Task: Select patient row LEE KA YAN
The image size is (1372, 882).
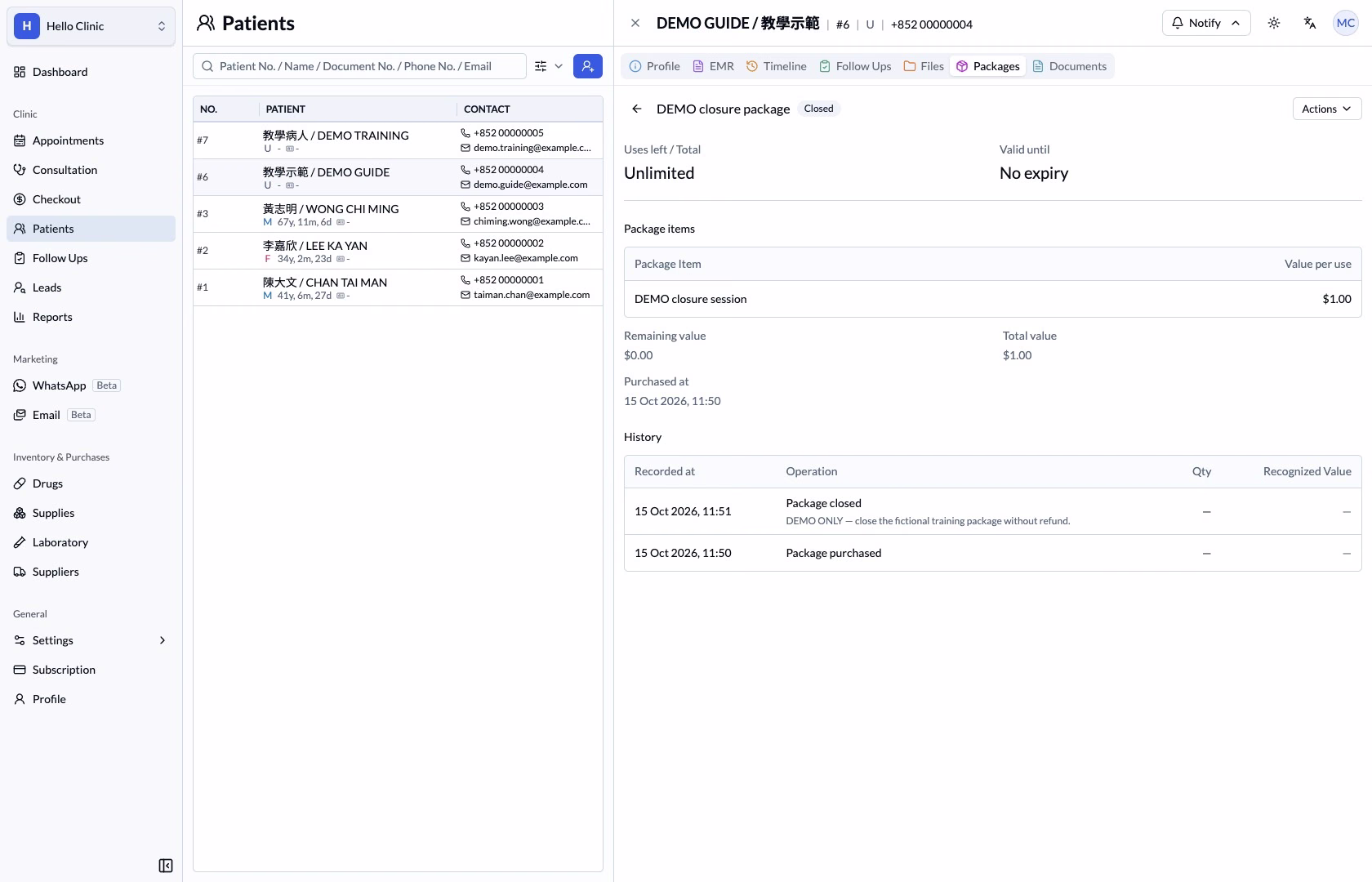Action: (398, 251)
